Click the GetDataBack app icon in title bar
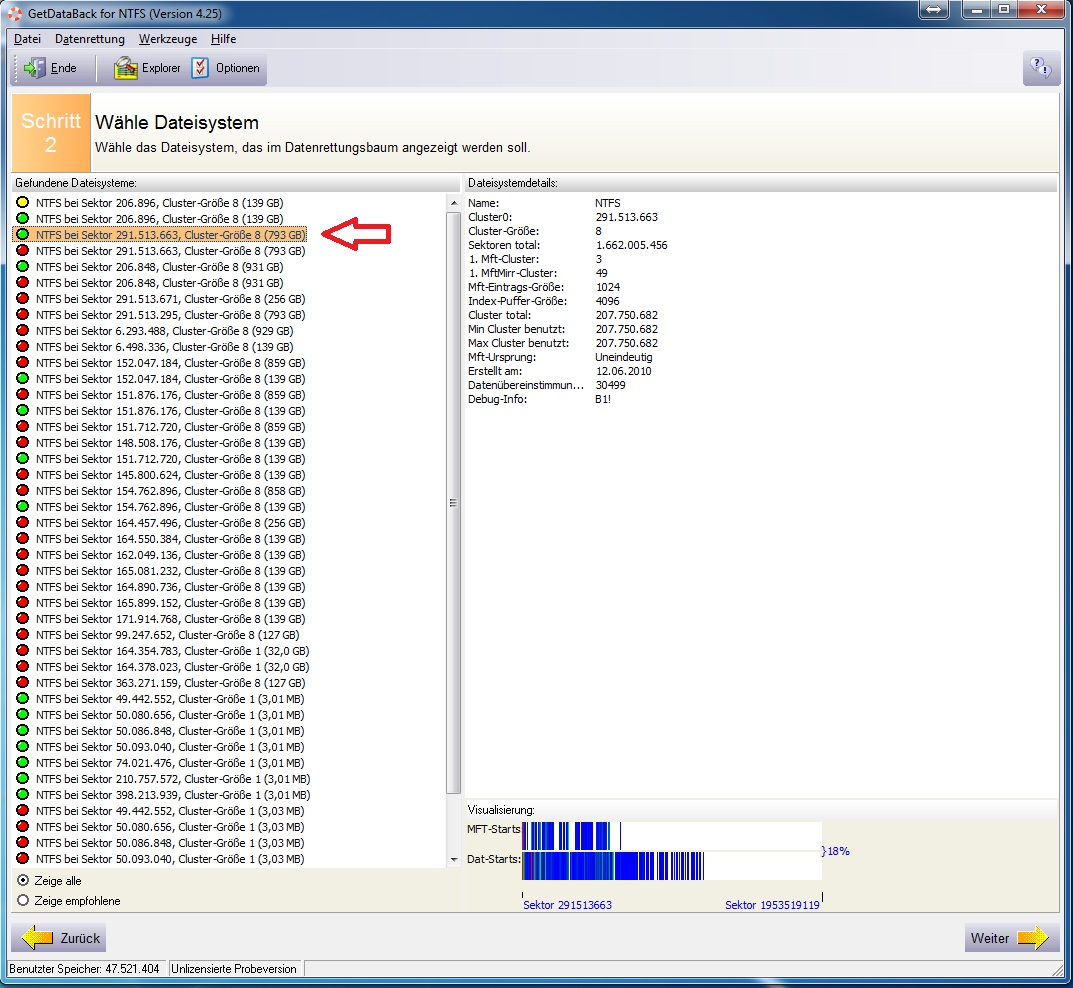The height and width of the screenshot is (988, 1073). [x=14, y=13]
